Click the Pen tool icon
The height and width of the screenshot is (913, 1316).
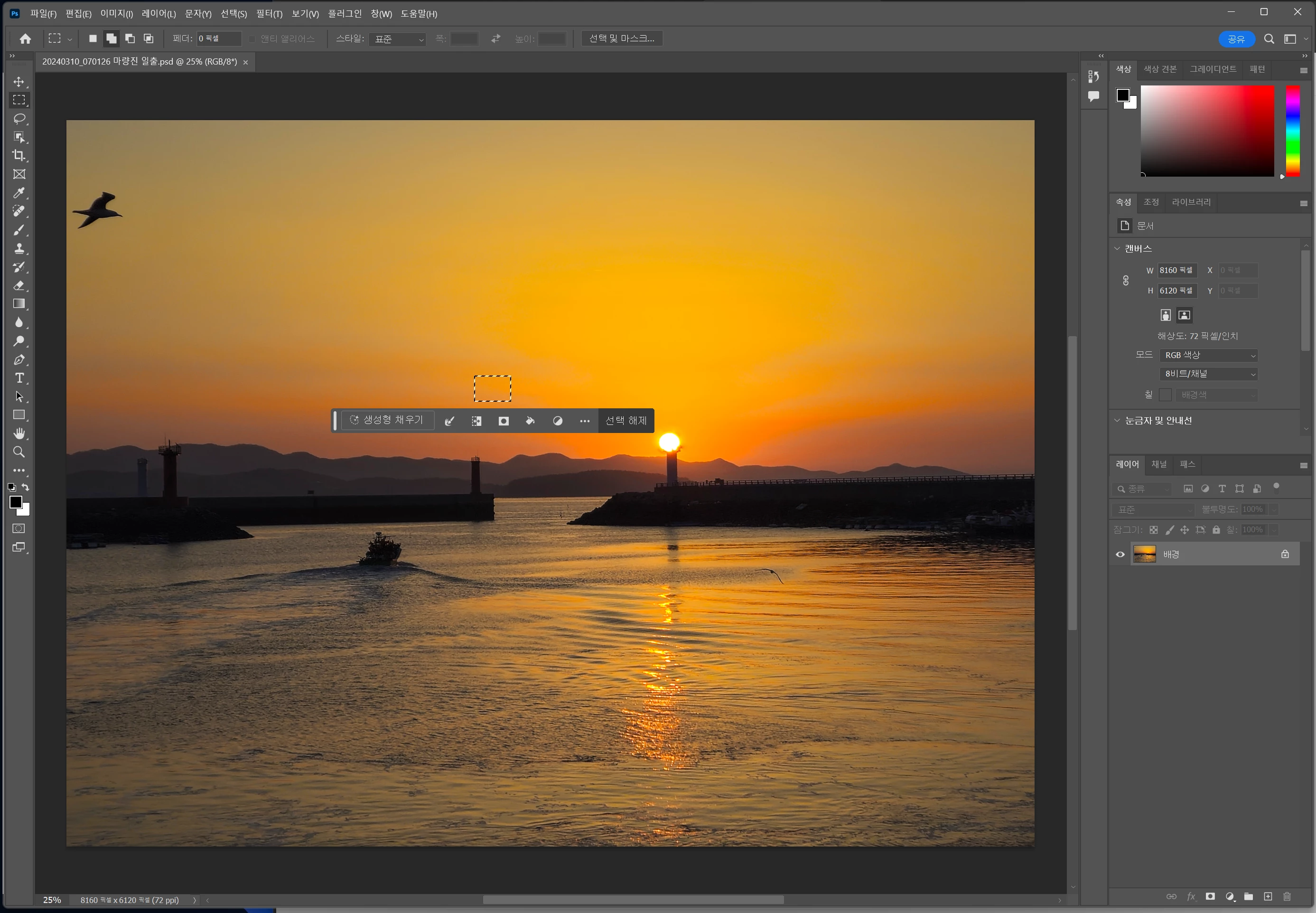point(19,360)
